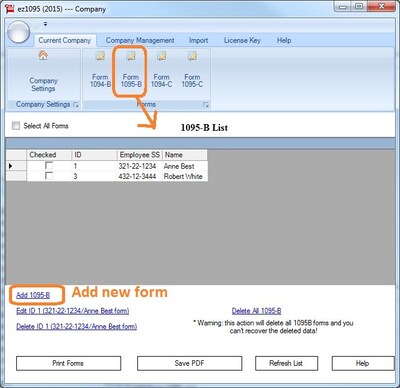Check the box for Anne Best
The width and height of the screenshot is (400, 388).
pos(49,166)
